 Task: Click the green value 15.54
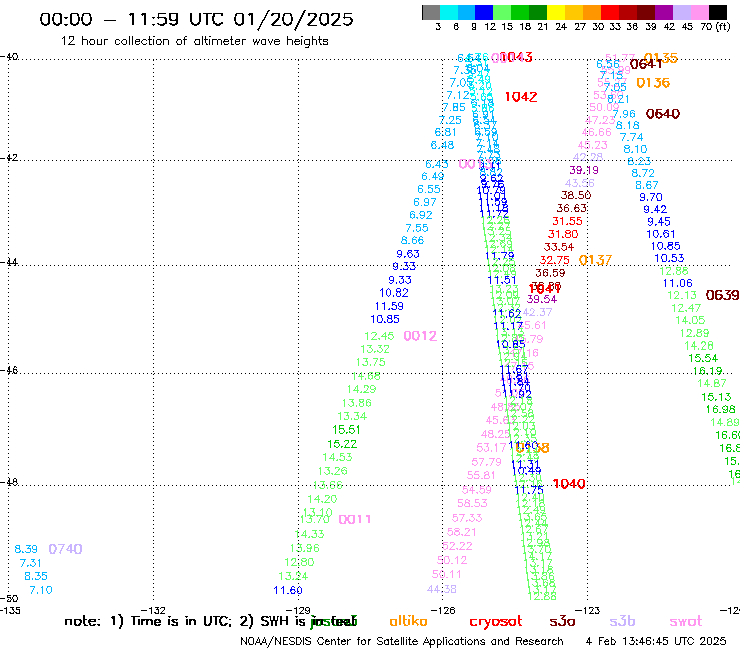click(703, 359)
